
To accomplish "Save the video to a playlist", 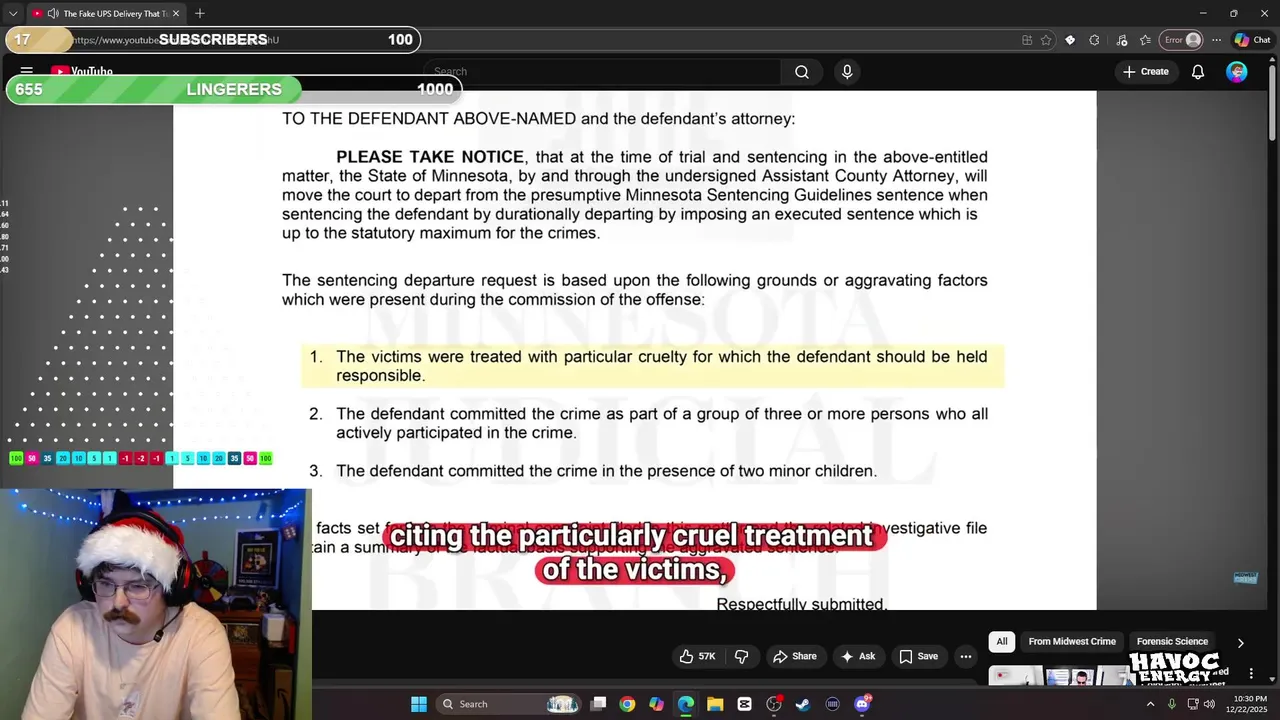I will click(918, 656).
